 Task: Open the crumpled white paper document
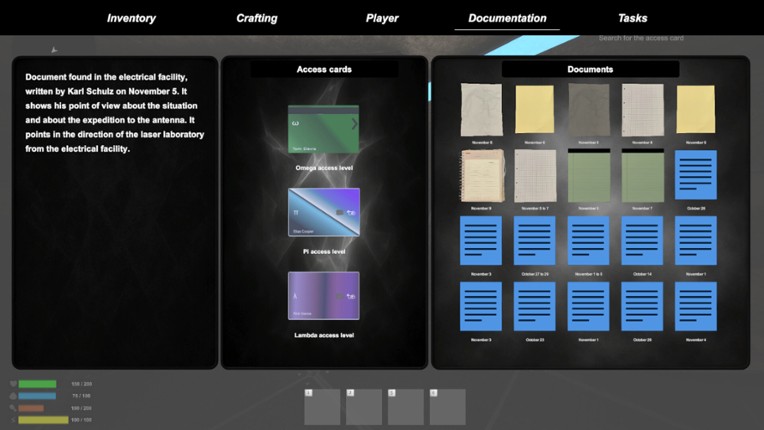point(480,109)
